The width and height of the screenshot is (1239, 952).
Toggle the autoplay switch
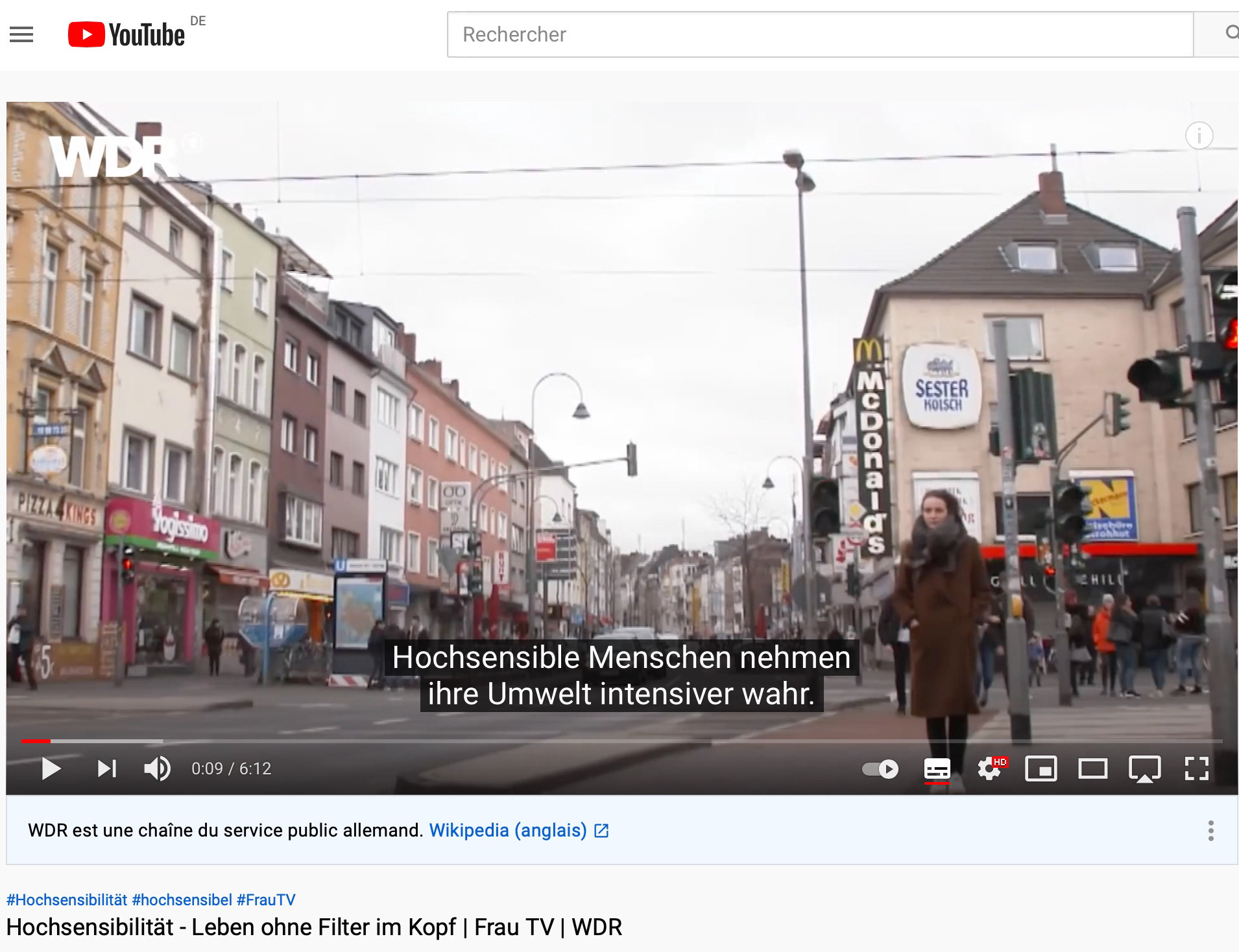click(x=880, y=769)
